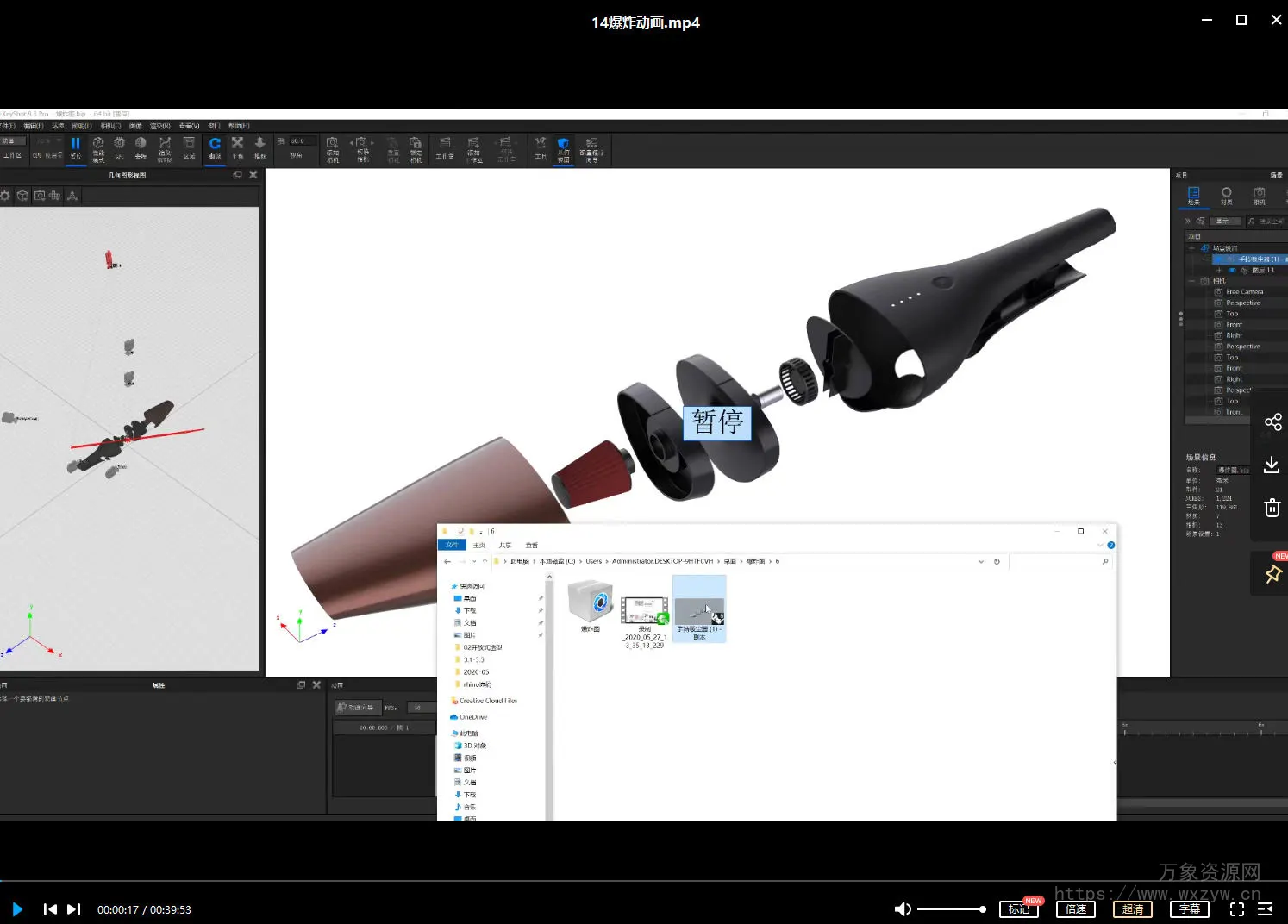Screen dimensions: 1288x924
Task: Select the Free Camera tree item
Action: [x=1244, y=292]
